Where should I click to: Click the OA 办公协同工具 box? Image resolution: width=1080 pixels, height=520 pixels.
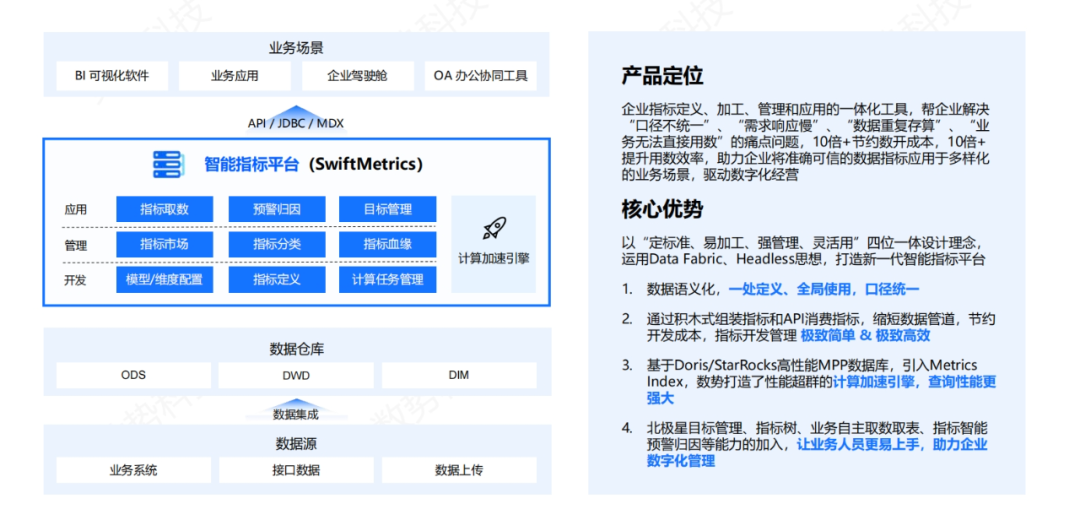[x=481, y=76]
